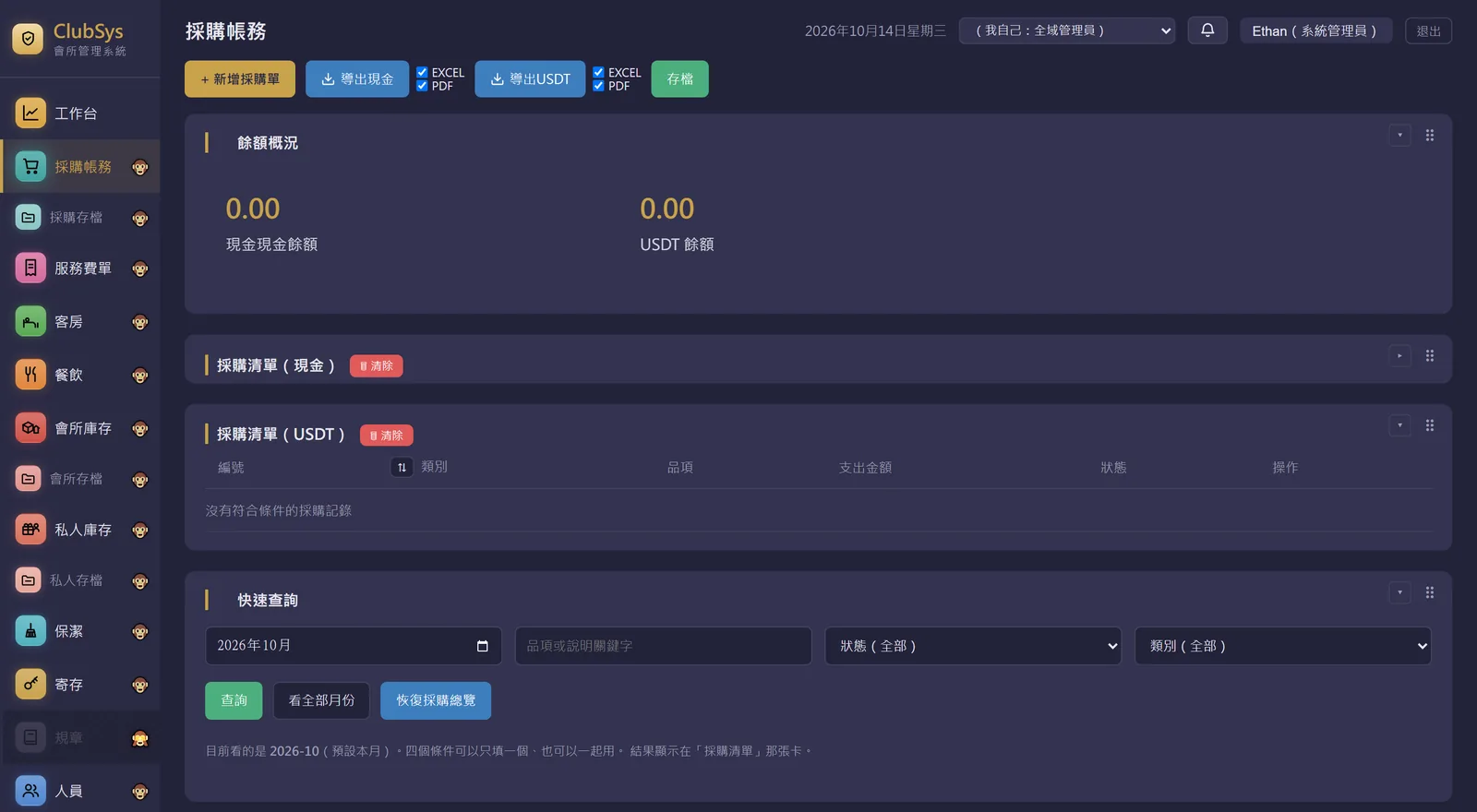Open the notification bell
The width and height of the screenshot is (1477, 812).
(1207, 30)
